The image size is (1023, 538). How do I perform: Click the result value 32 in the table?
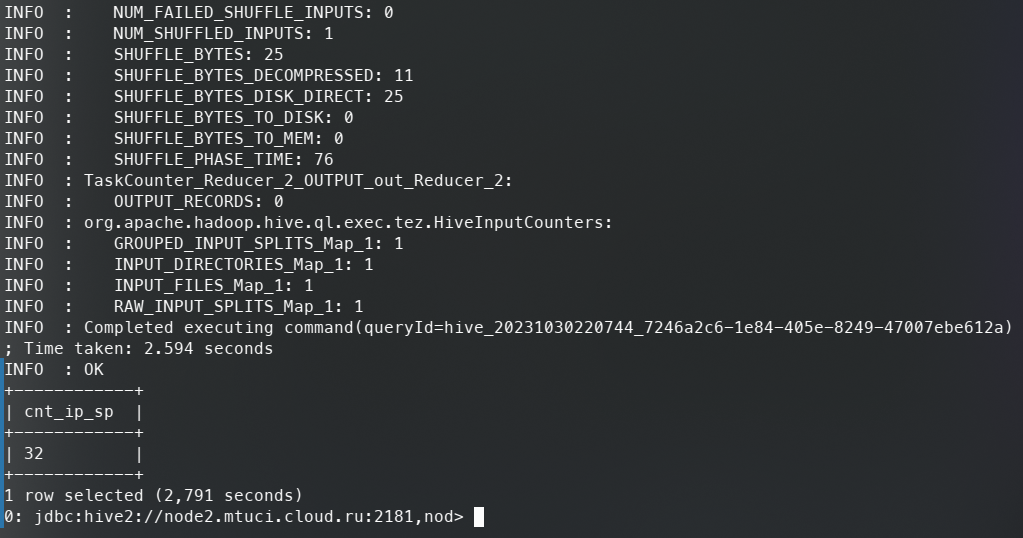pos(33,454)
